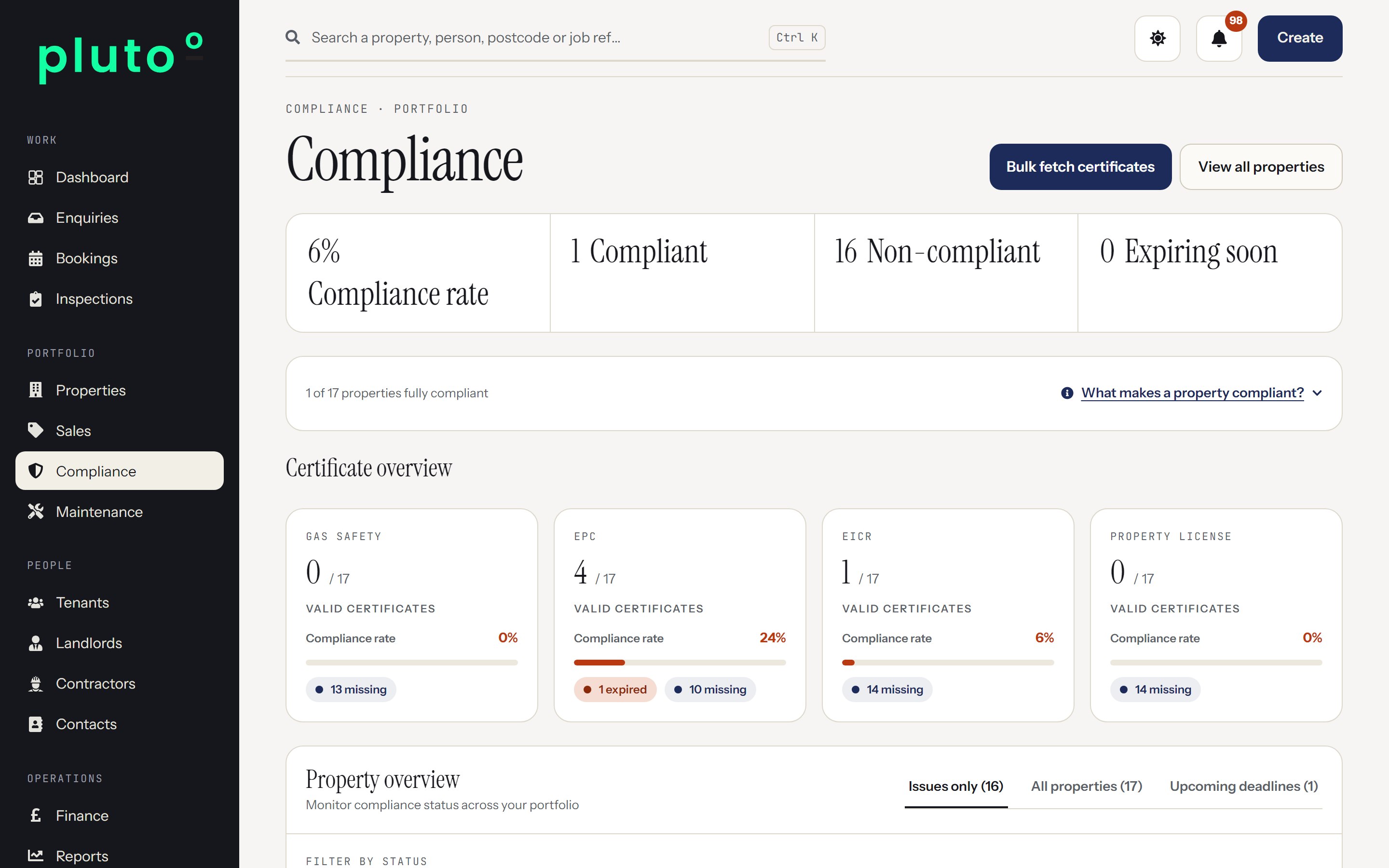Click Bulk fetch certificates button

pos(1080,166)
